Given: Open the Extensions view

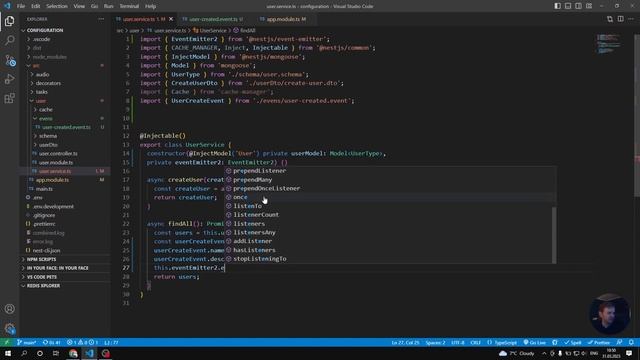Looking at the screenshot, I should coord(9,98).
